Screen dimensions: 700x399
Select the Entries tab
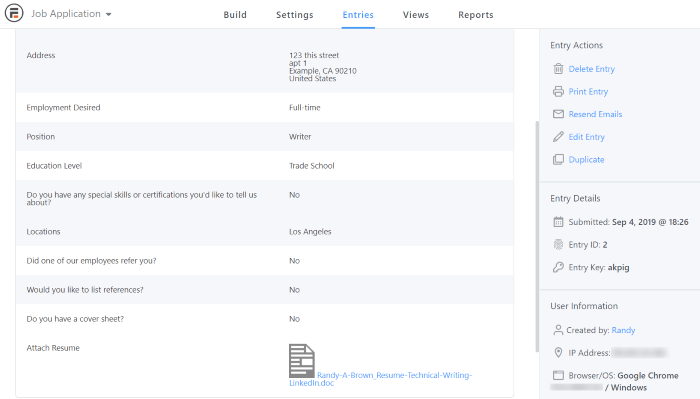pos(358,15)
